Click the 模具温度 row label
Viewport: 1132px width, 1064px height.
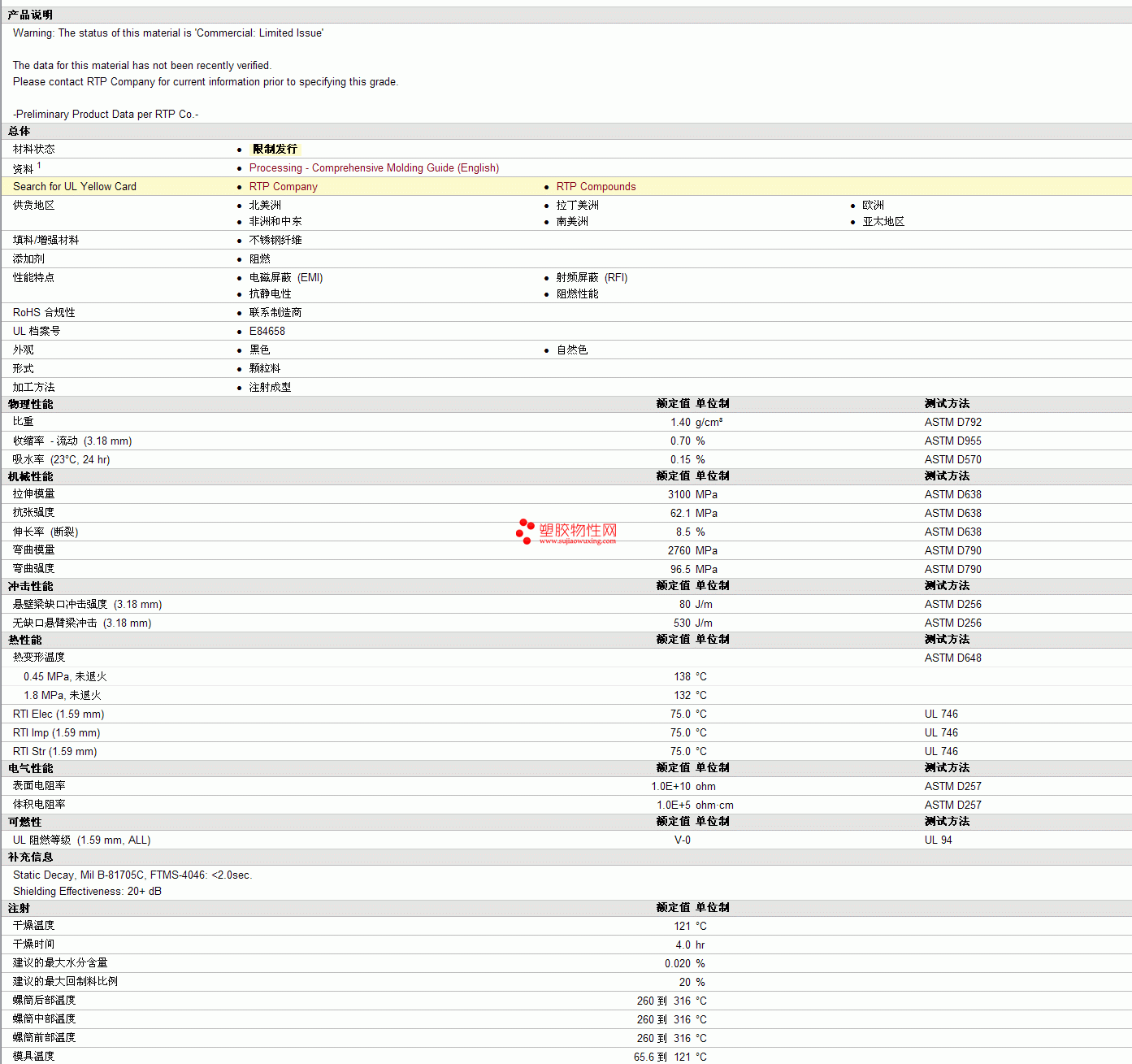tap(33, 1057)
